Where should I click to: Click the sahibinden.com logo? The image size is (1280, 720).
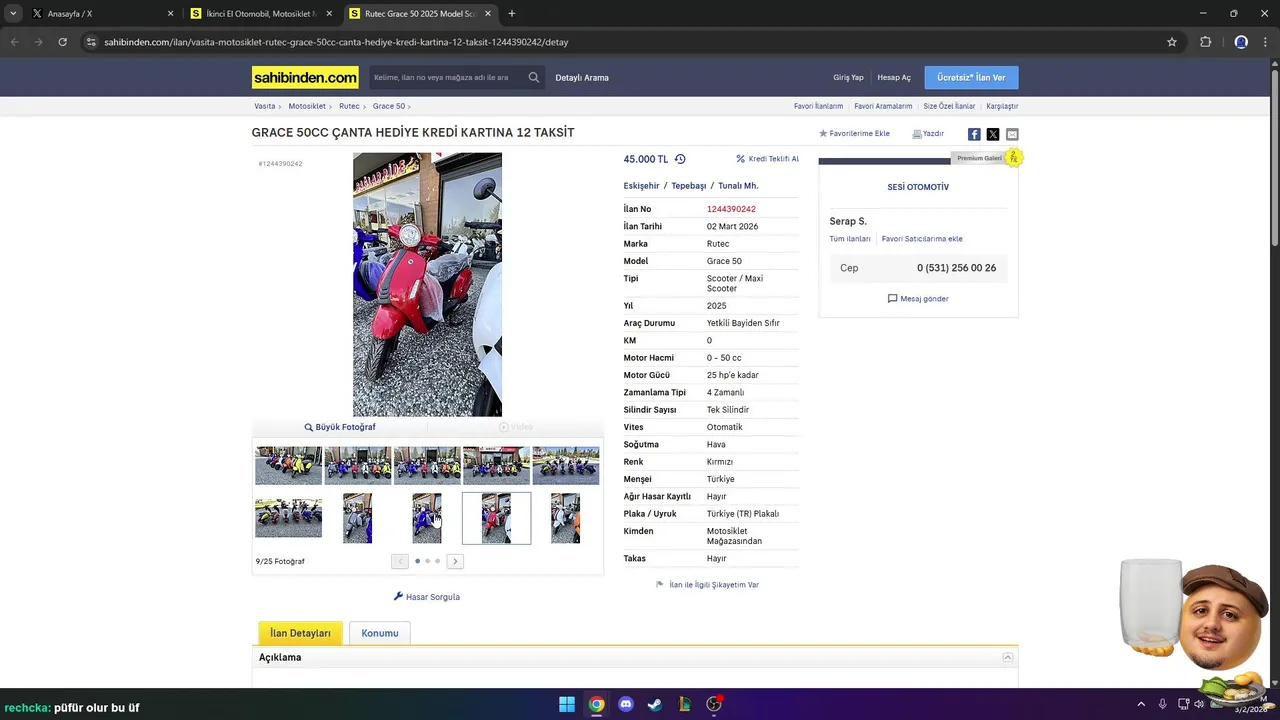305,77
